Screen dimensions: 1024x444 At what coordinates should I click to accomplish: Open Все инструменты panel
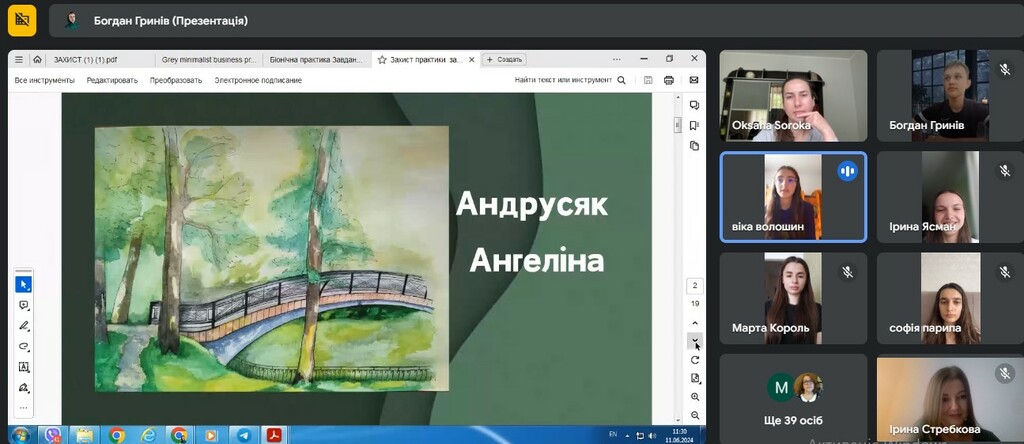click(x=44, y=80)
